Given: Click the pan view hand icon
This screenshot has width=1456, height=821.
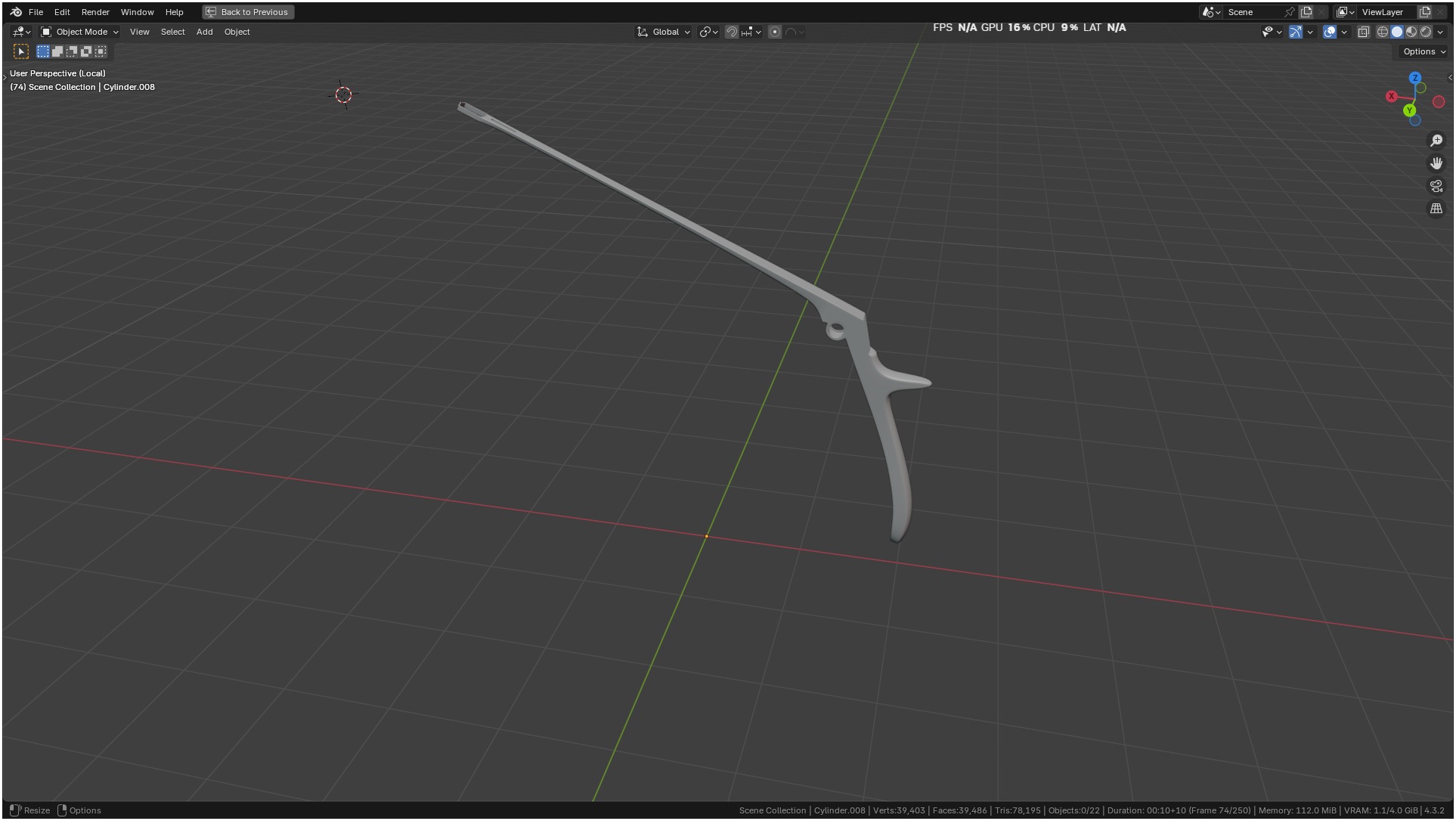Looking at the screenshot, I should (x=1436, y=163).
